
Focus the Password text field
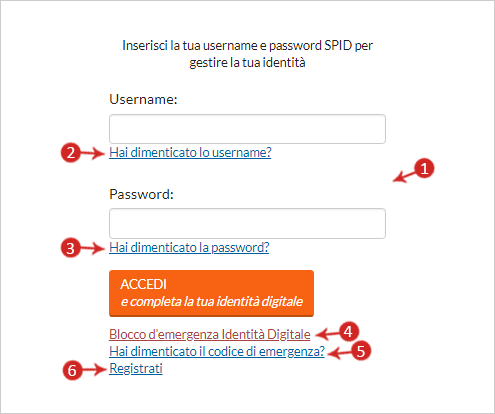(x=247, y=223)
